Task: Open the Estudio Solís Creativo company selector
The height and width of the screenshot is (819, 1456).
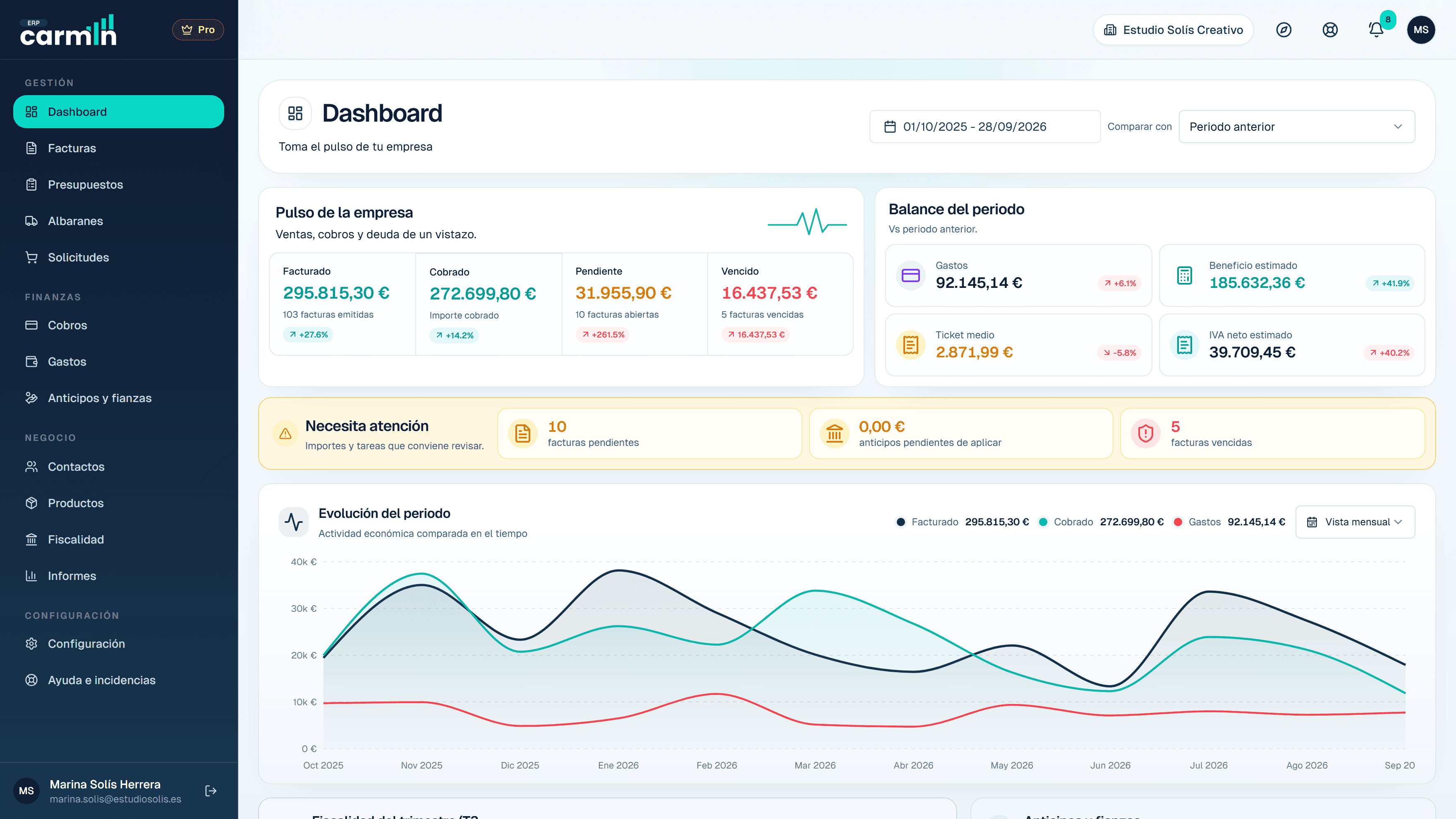Action: pos(1173,30)
